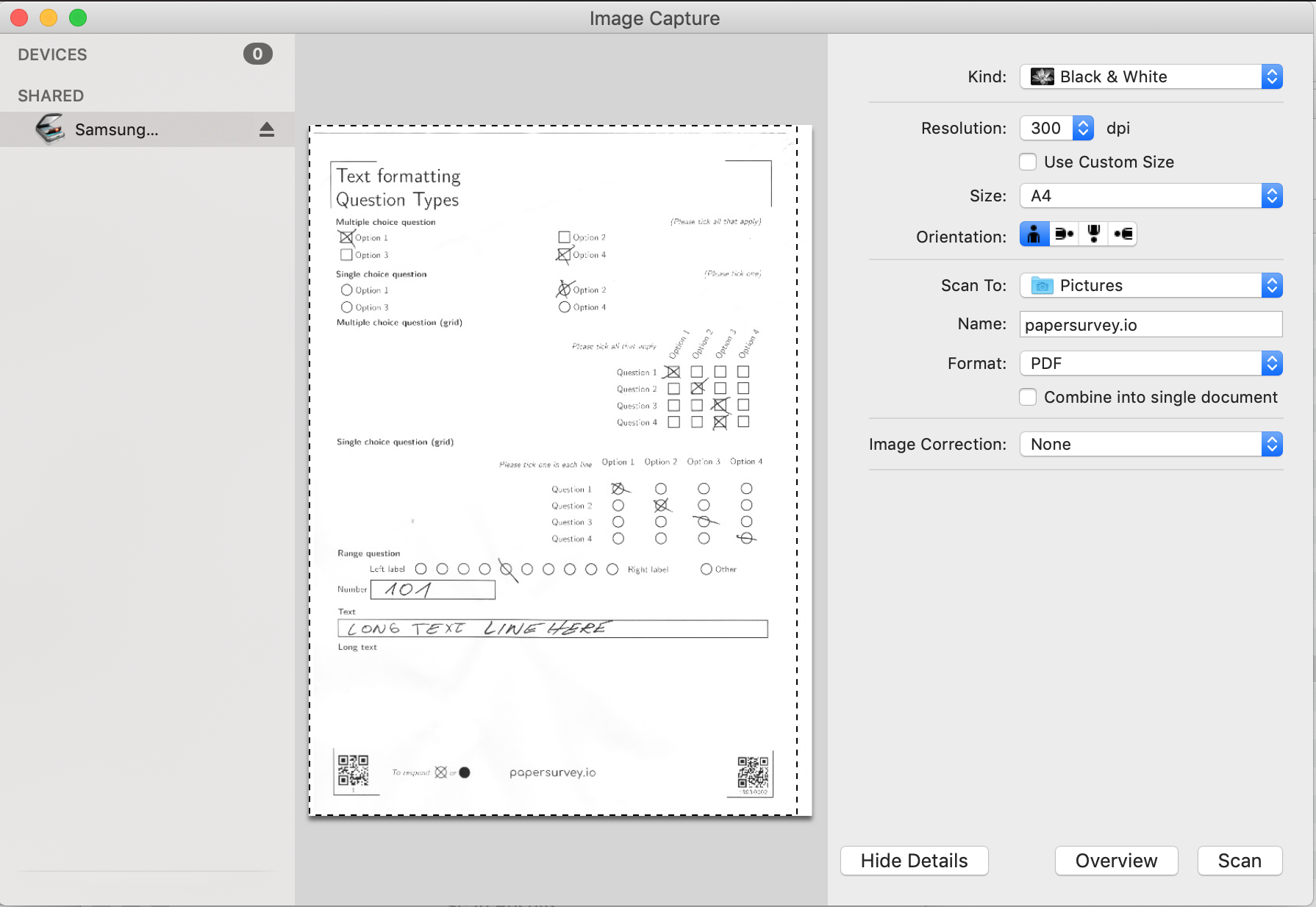
Task: Select rotate-right landscape orientation icon
Action: 1123,234
